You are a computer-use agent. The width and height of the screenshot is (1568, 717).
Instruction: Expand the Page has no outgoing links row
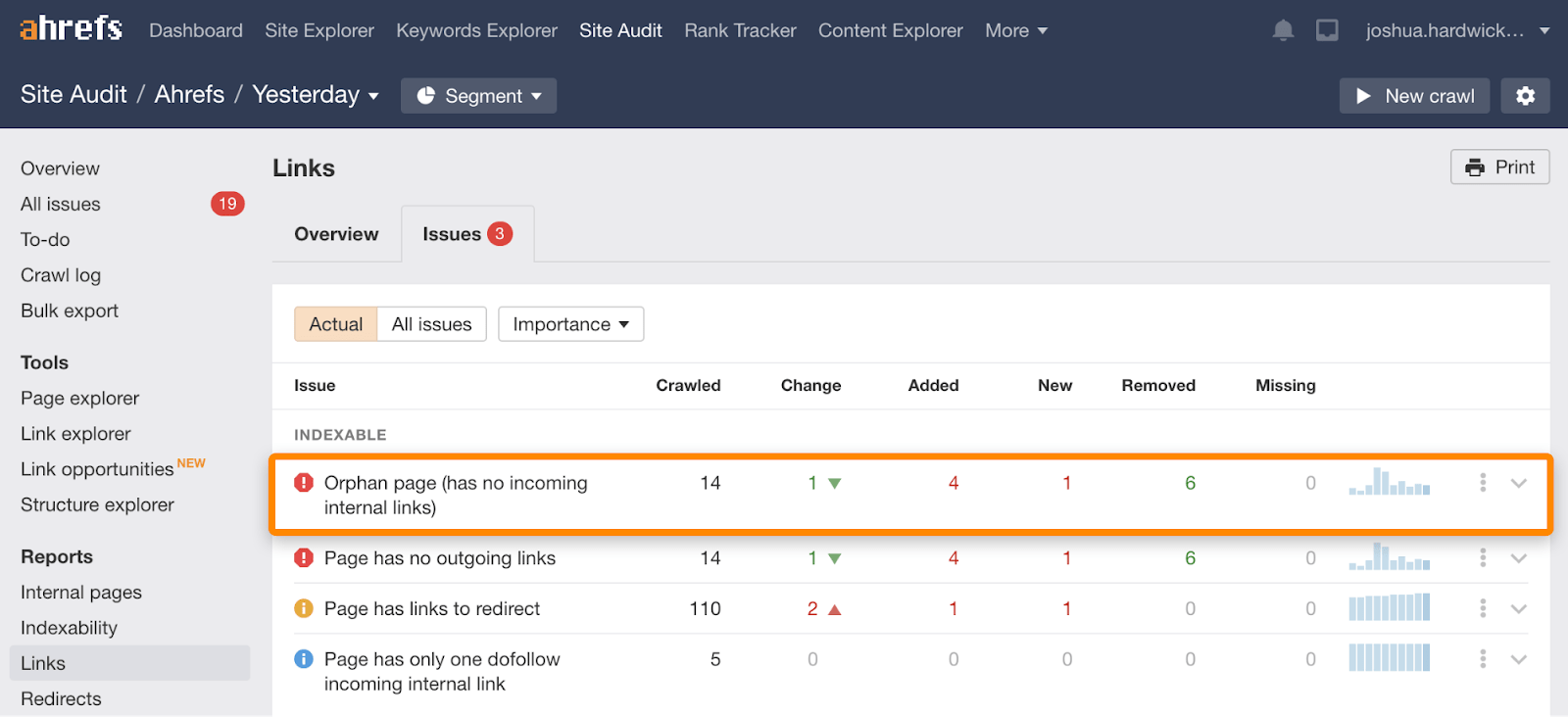pos(1519,558)
